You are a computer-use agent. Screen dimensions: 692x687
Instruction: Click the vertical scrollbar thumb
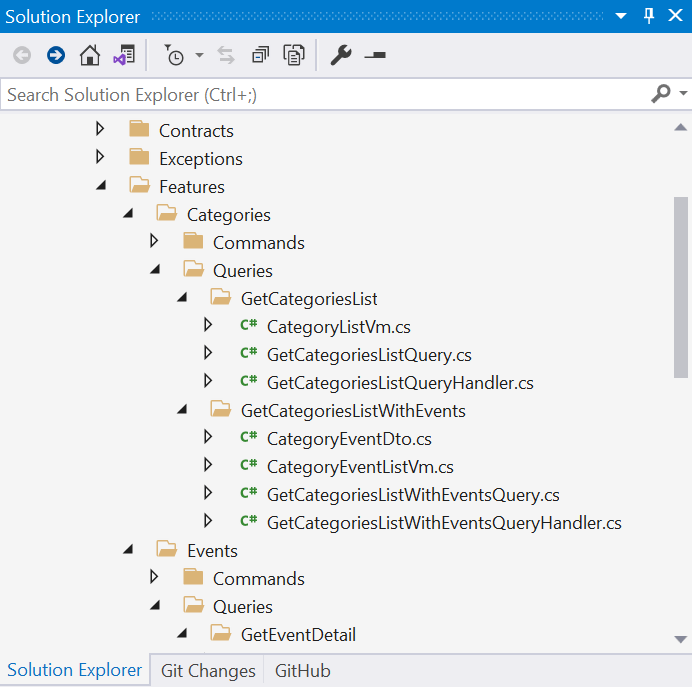[x=681, y=287]
